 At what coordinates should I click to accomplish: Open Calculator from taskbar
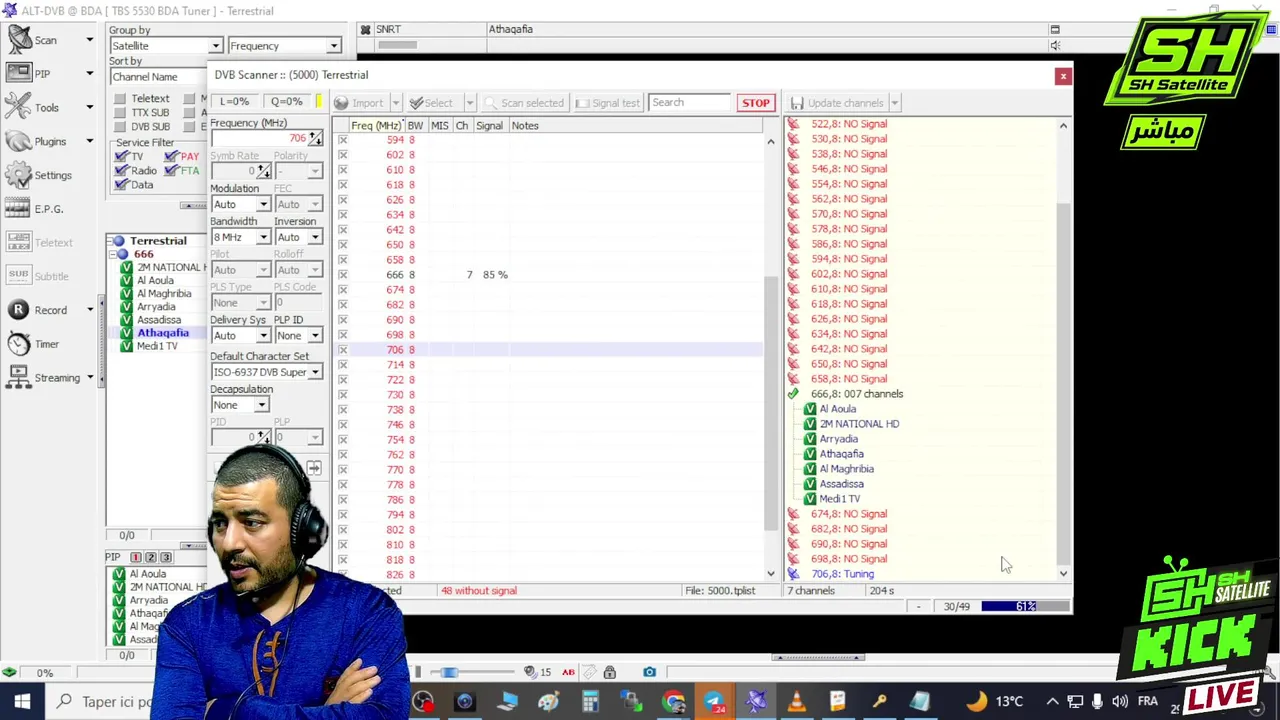(x=590, y=701)
